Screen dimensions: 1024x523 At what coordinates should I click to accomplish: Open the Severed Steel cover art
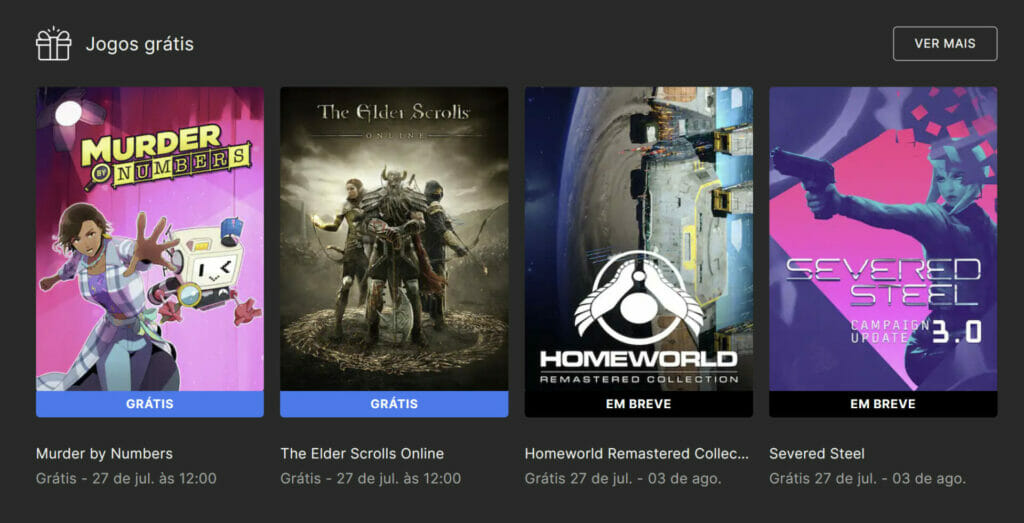(883, 239)
